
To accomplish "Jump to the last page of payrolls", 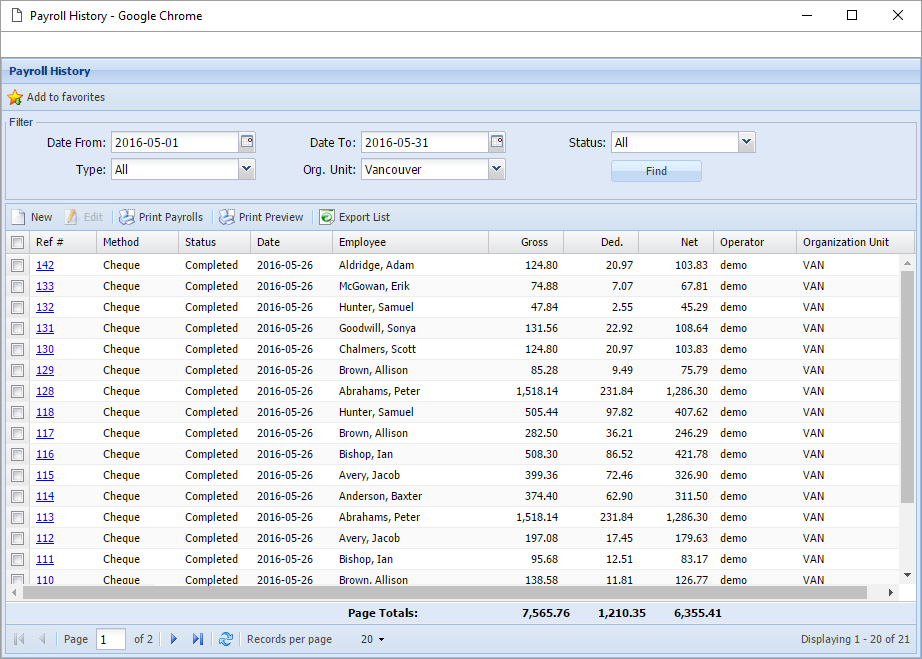I will (196, 639).
